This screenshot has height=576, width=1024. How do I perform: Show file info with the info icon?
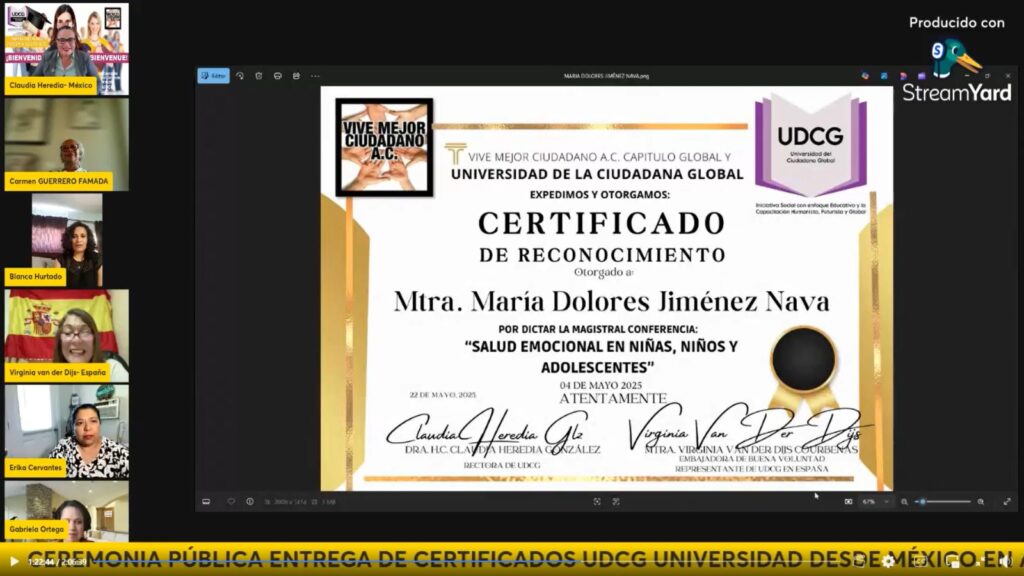[x=250, y=502]
